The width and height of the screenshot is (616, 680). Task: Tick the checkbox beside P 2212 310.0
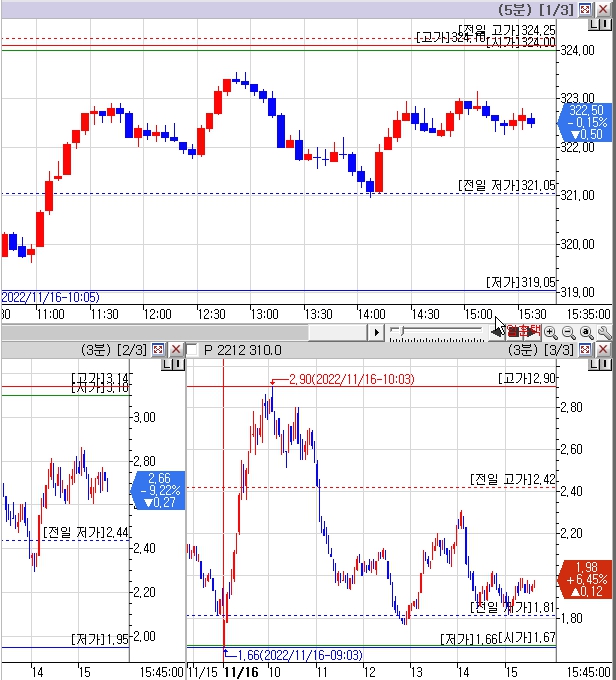pyautogui.click(x=192, y=350)
